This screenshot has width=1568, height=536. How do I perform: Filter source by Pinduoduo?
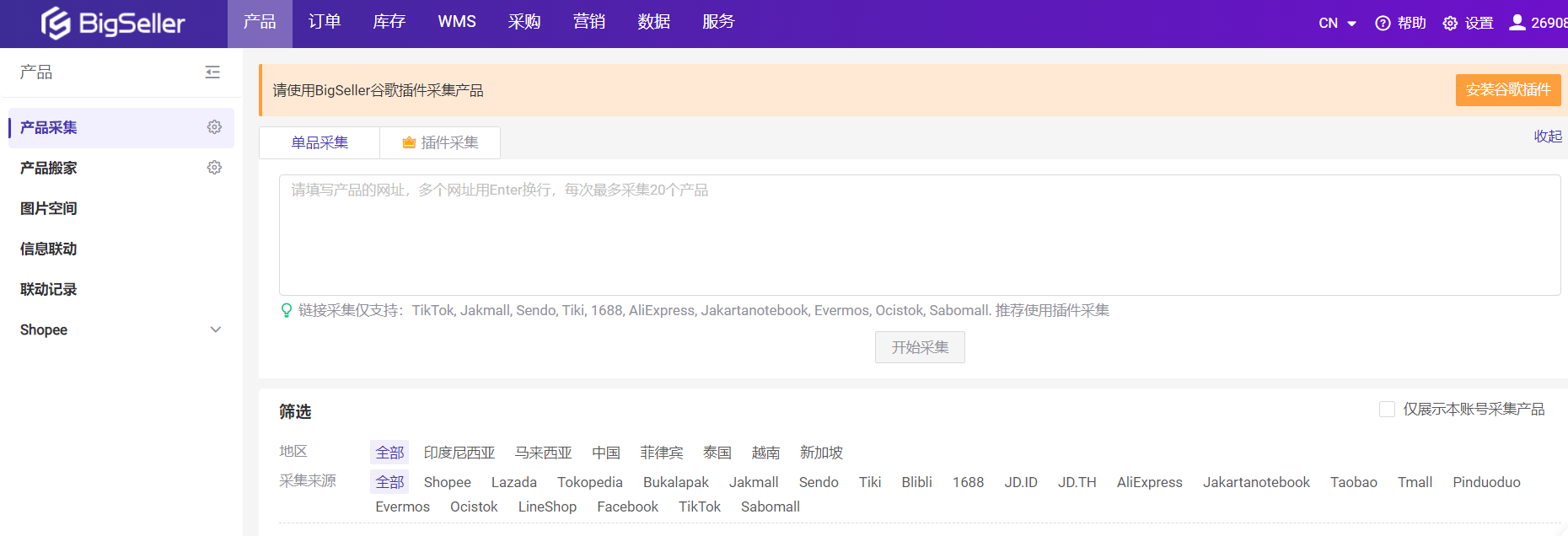(x=1487, y=482)
